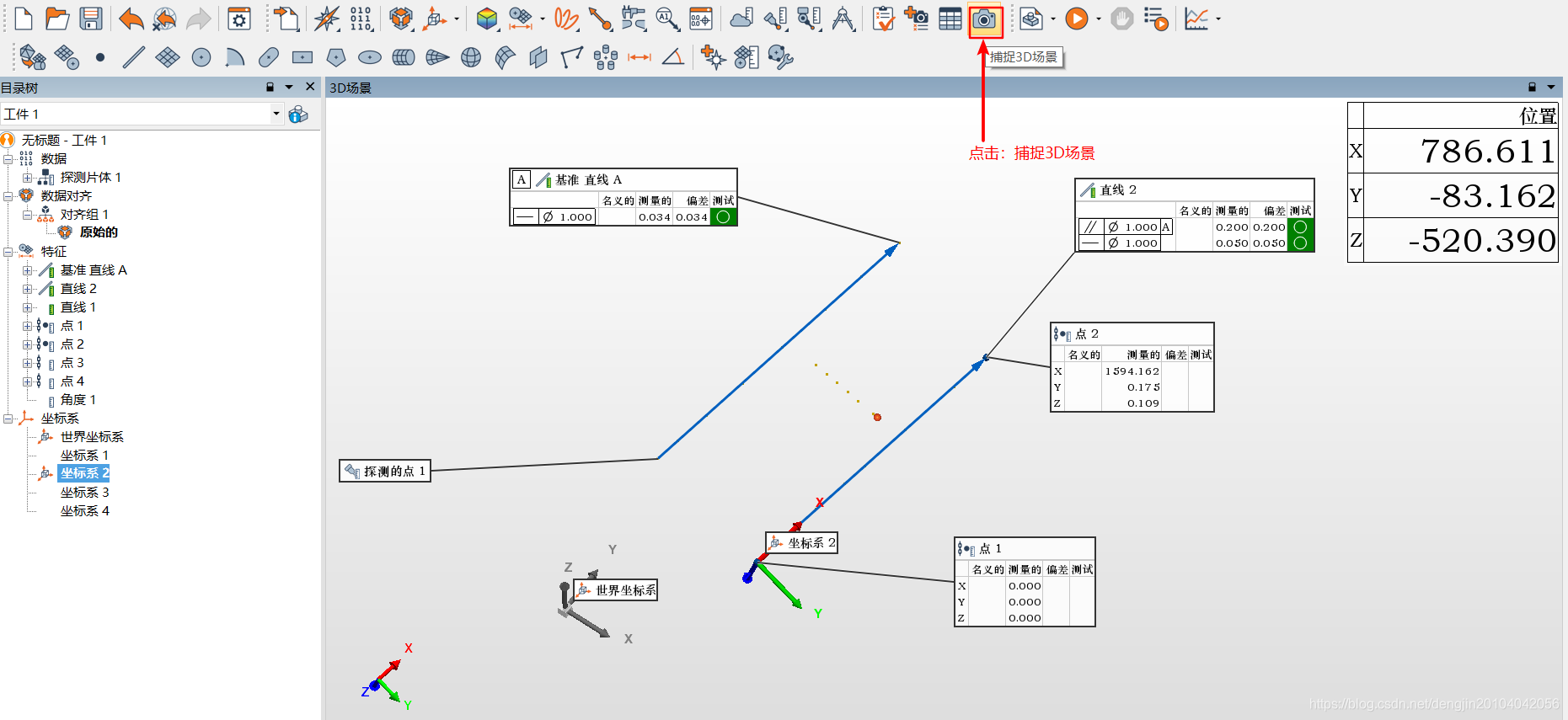1568x720 pixels.
Task: Save project with the floppy disk icon
Action: [x=91, y=19]
